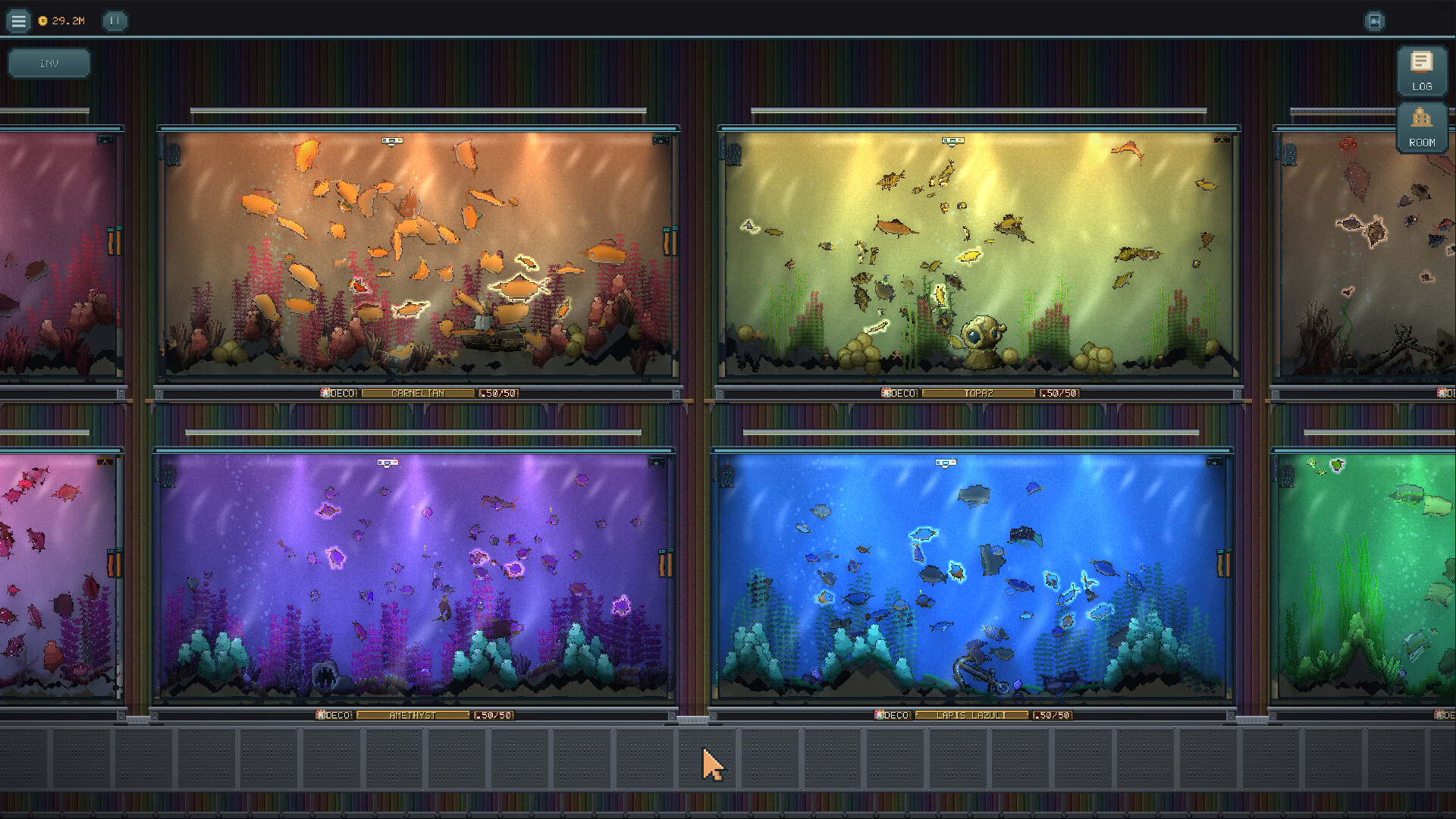Click the feeder device in Carnelian tank's top-right corner
1456x819 pixels.
coord(661,140)
